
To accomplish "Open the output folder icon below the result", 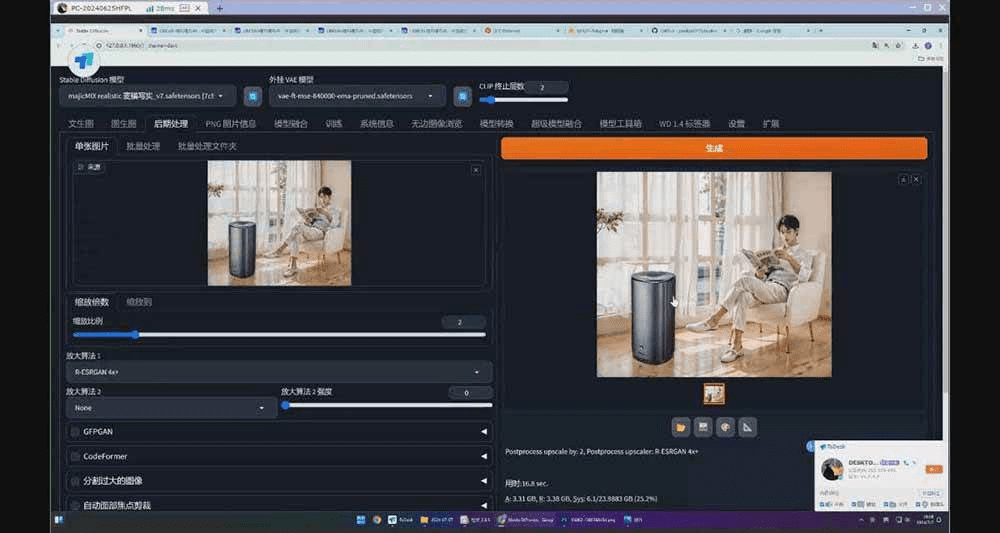I will click(681, 427).
